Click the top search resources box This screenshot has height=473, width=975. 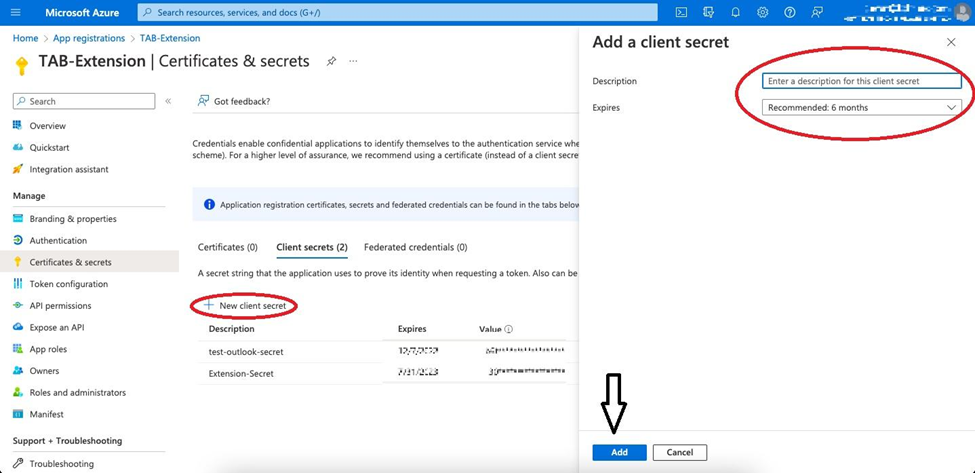click(x=397, y=12)
